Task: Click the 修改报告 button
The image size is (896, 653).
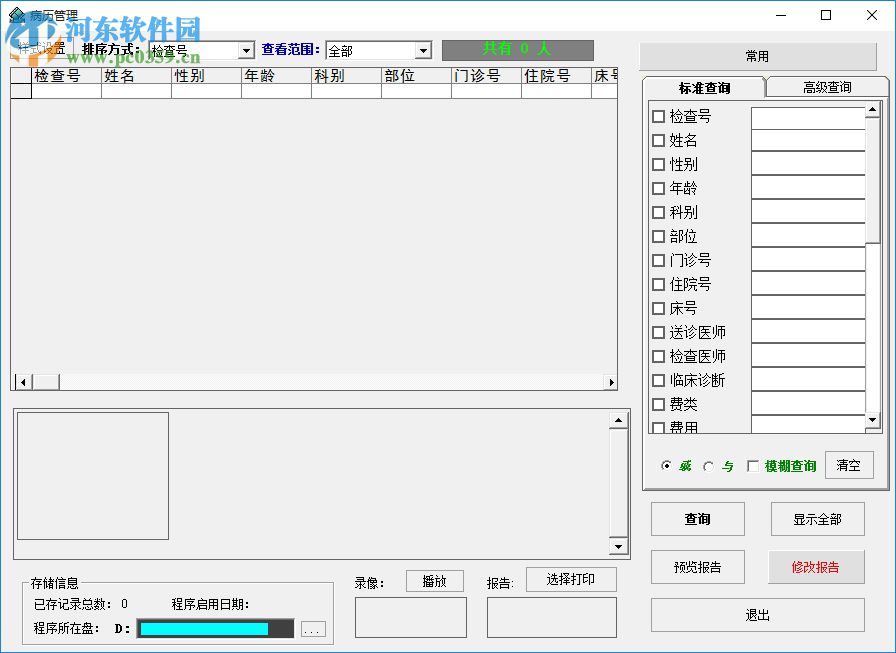Action: 816,567
